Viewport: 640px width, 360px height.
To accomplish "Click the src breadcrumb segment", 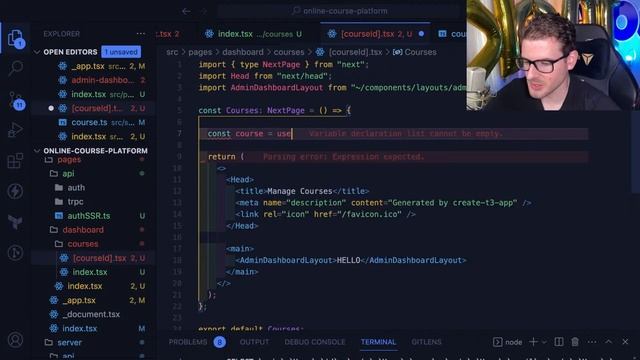I will click(x=172, y=52).
